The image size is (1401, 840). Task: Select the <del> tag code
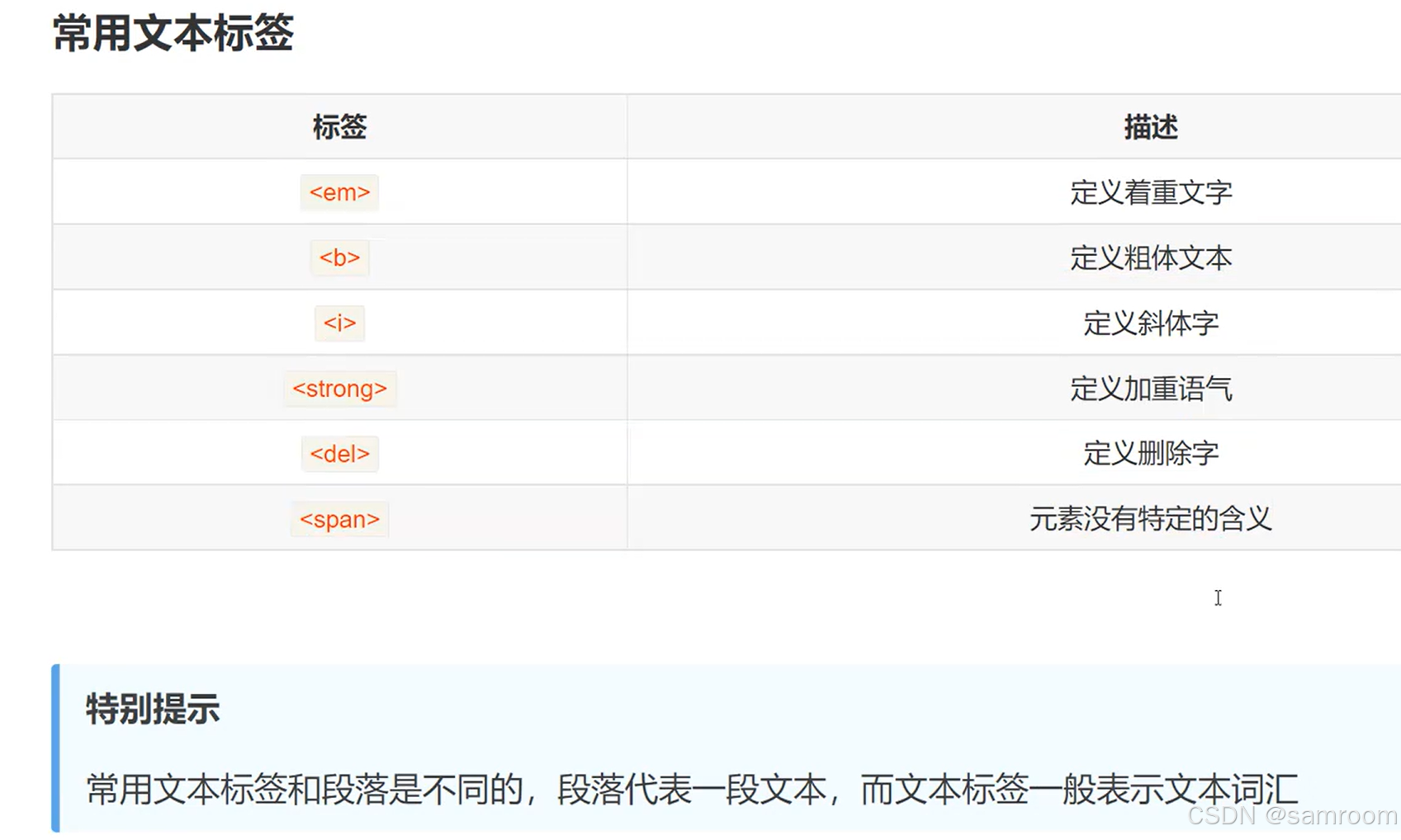(339, 454)
